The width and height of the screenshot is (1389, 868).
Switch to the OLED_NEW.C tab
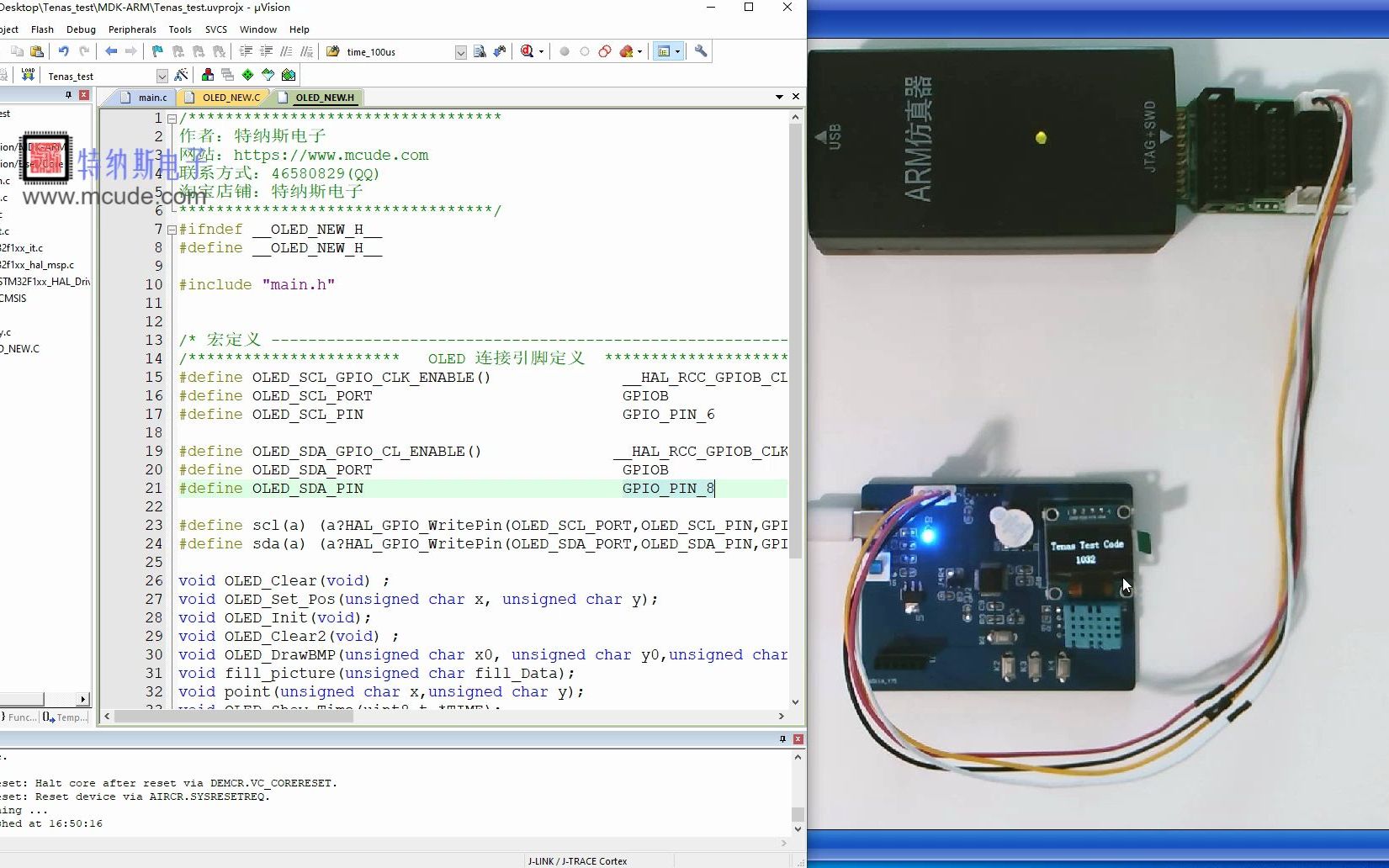pyautogui.click(x=223, y=98)
